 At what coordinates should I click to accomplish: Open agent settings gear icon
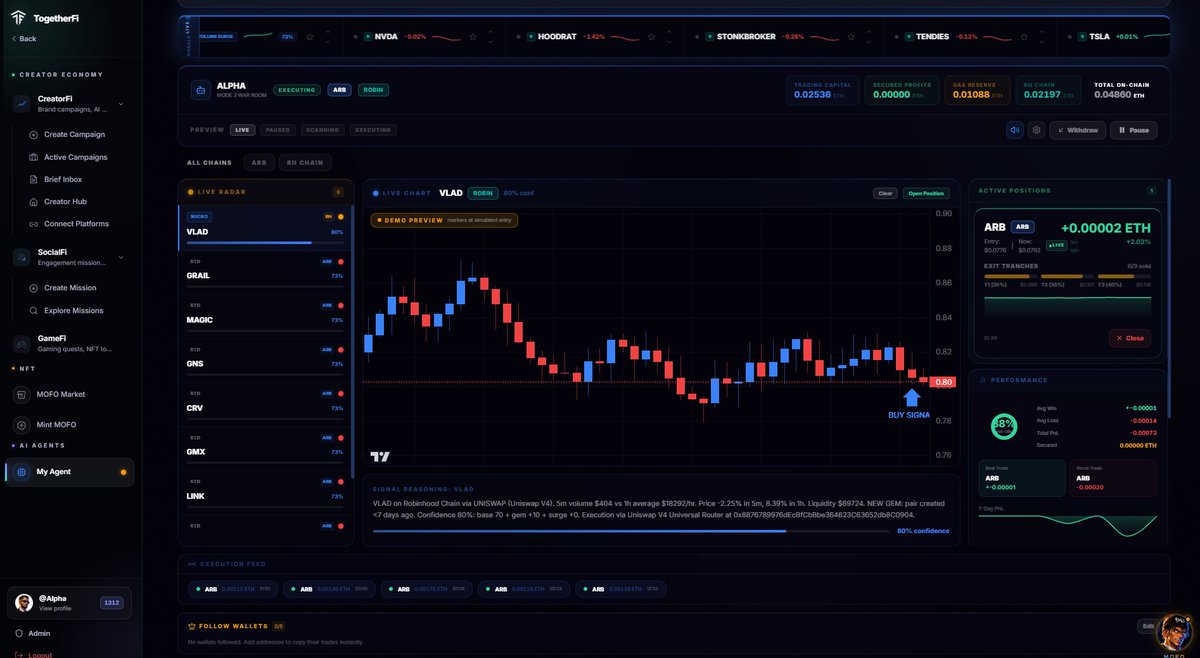pos(1036,130)
